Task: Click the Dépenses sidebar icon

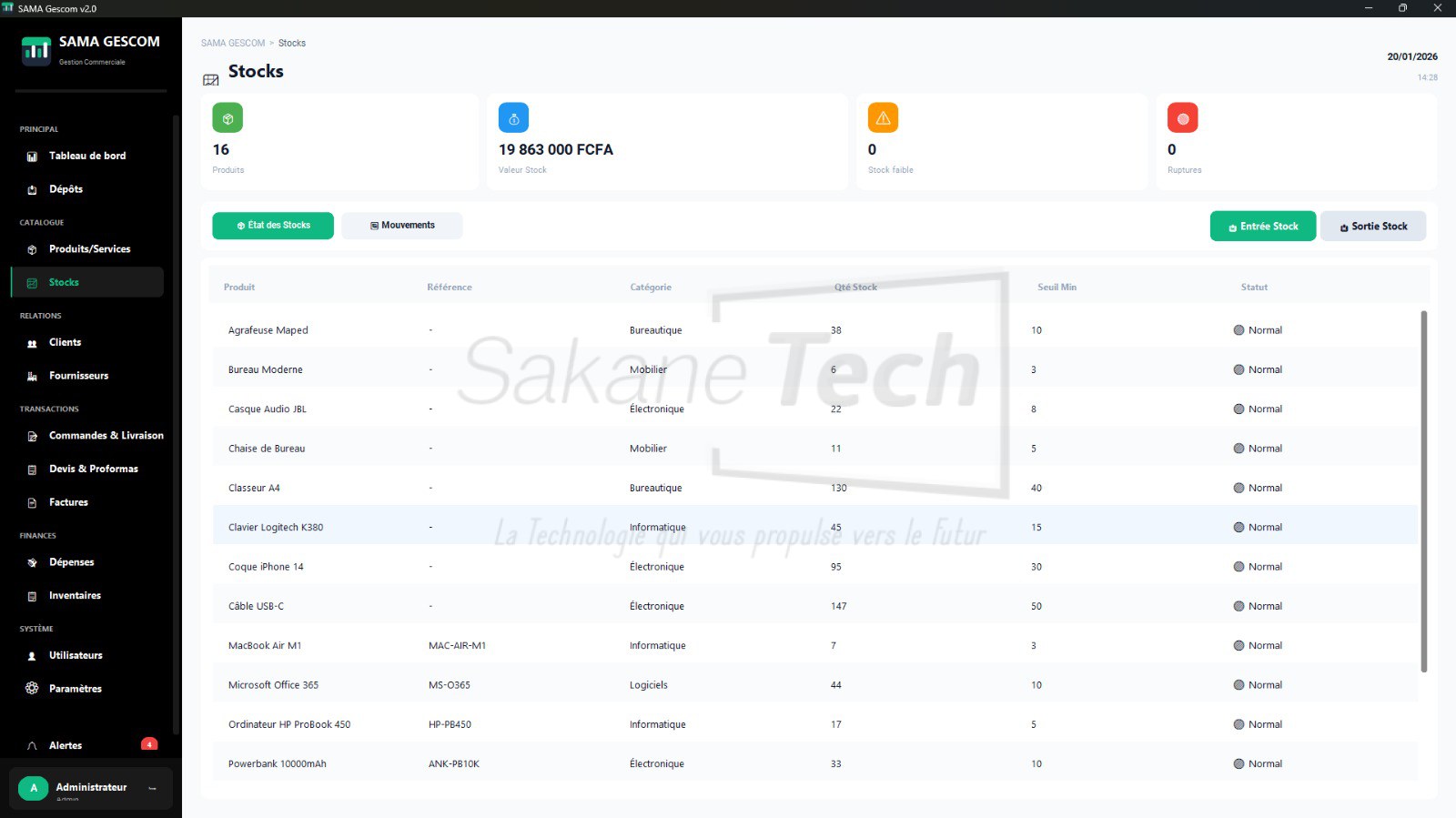Action: (x=32, y=562)
